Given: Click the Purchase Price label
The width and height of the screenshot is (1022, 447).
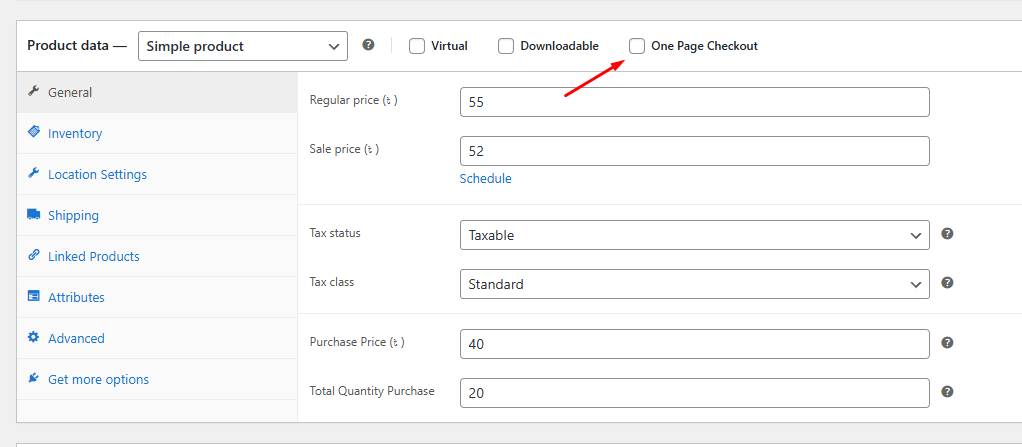Looking at the screenshot, I should (357, 342).
